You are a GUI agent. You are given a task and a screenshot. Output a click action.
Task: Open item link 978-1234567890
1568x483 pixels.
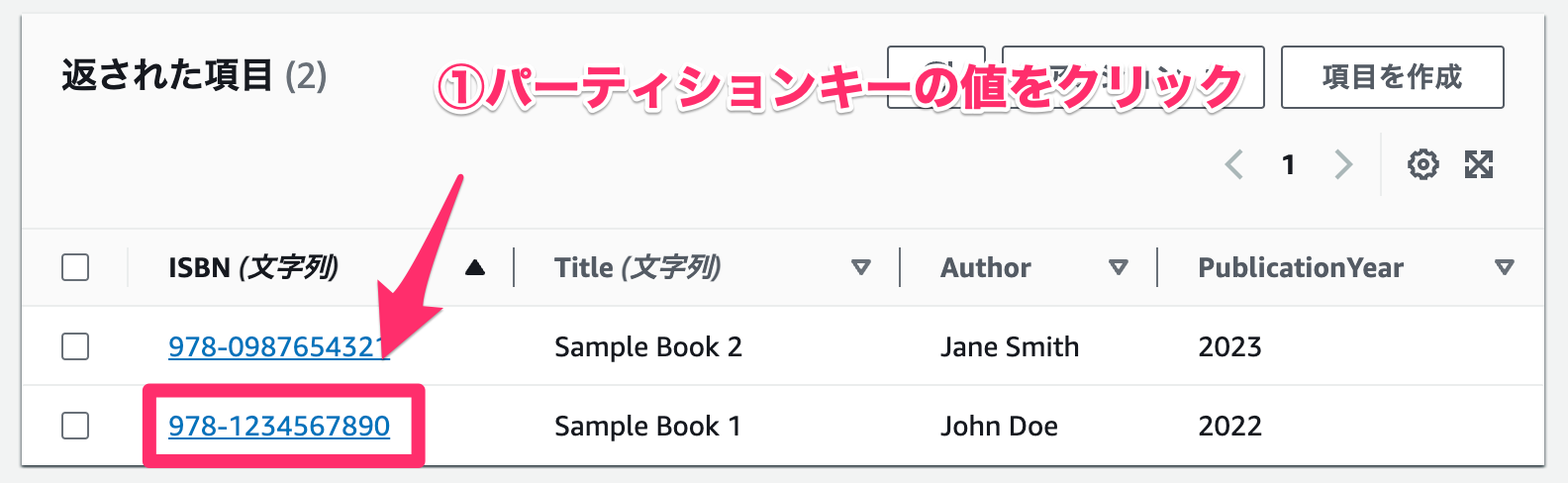[279, 426]
